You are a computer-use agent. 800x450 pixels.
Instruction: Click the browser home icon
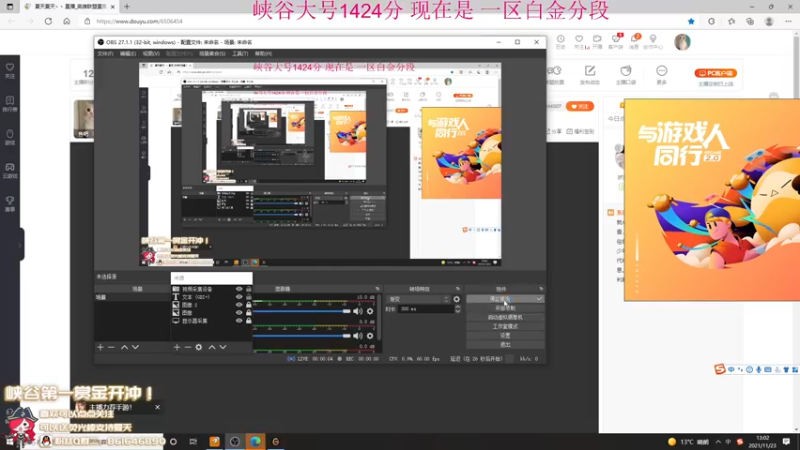(67, 21)
